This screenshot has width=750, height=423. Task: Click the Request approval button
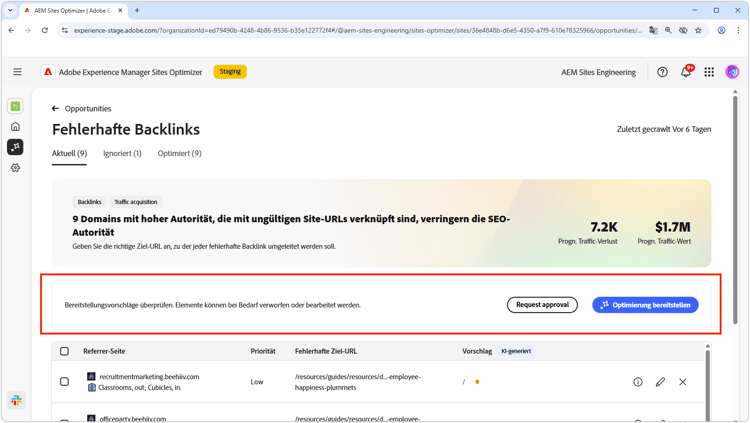[542, 305]
